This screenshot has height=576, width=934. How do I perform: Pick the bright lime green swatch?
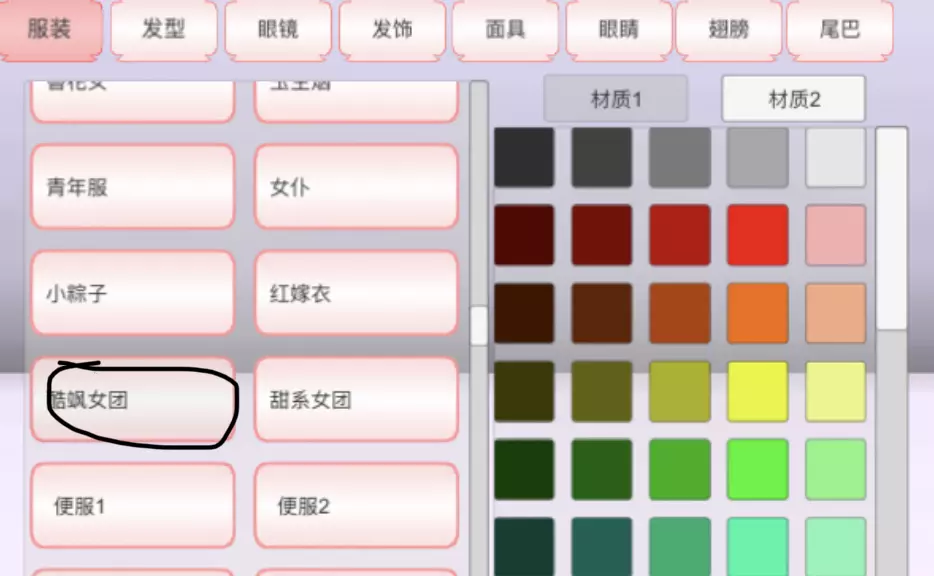758,469
